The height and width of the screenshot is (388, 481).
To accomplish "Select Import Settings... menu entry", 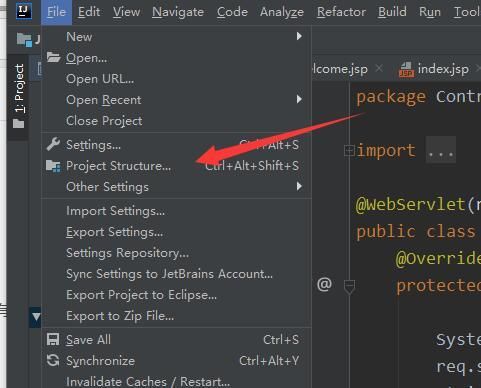I will (176, 211).
